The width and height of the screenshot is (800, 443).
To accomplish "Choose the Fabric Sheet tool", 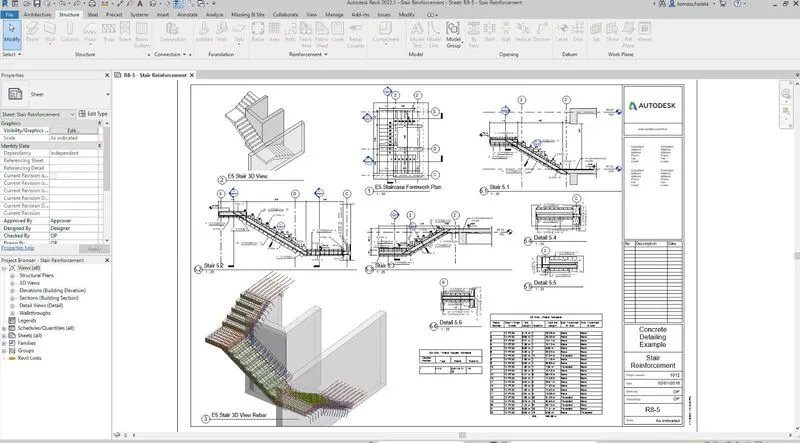I will [x=321, y=34].
